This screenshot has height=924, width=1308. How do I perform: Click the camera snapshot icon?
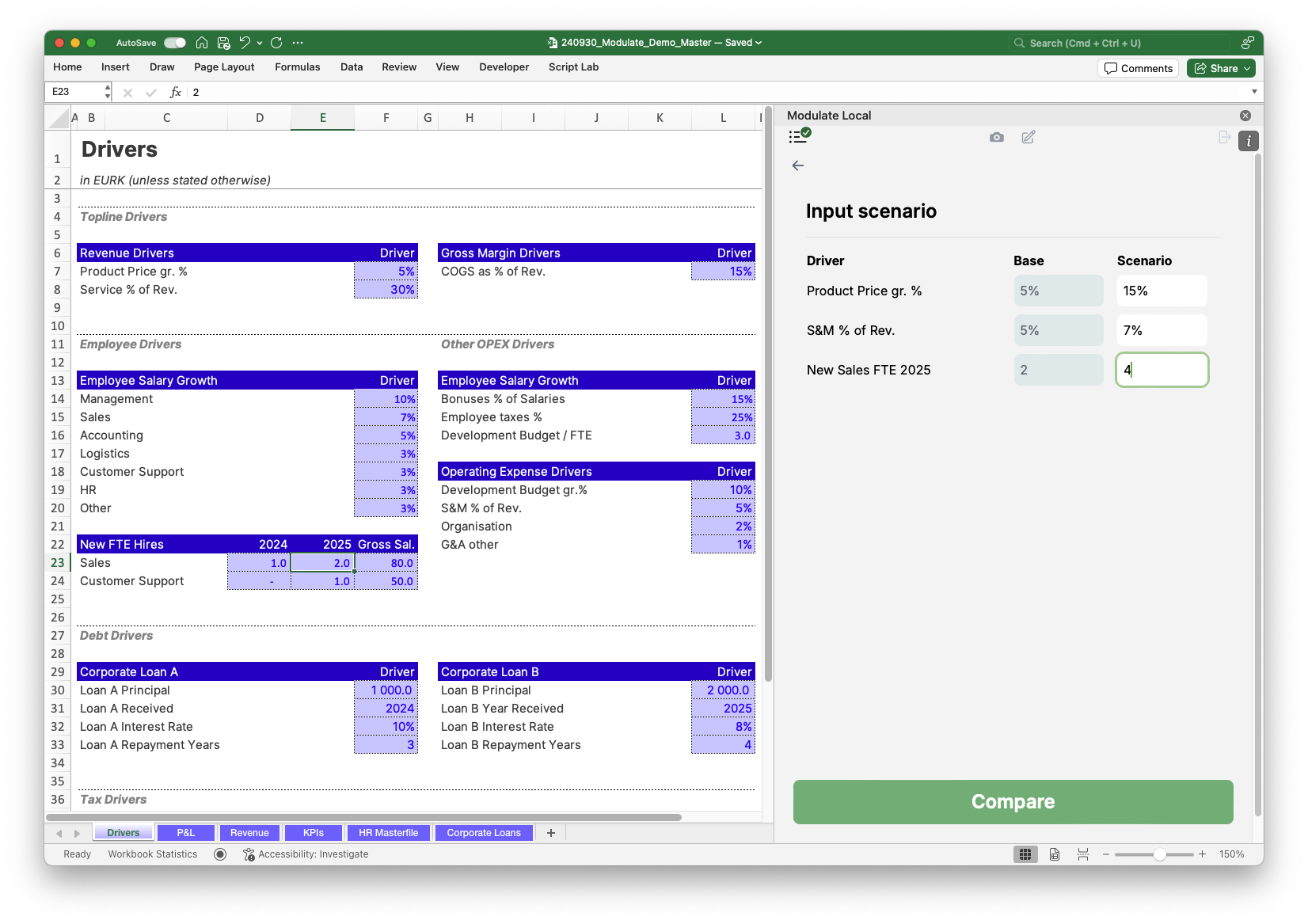(997, 137)
